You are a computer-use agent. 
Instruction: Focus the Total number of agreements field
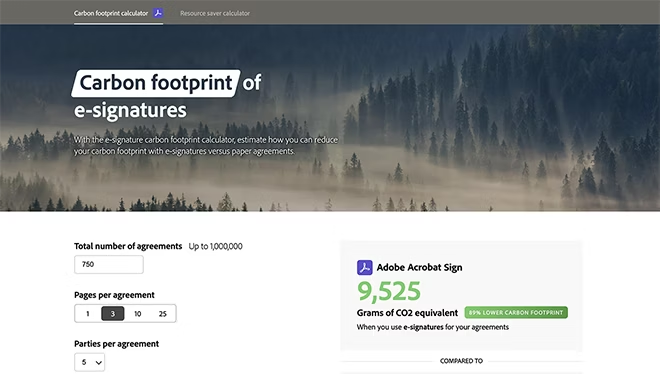point(109,264)
